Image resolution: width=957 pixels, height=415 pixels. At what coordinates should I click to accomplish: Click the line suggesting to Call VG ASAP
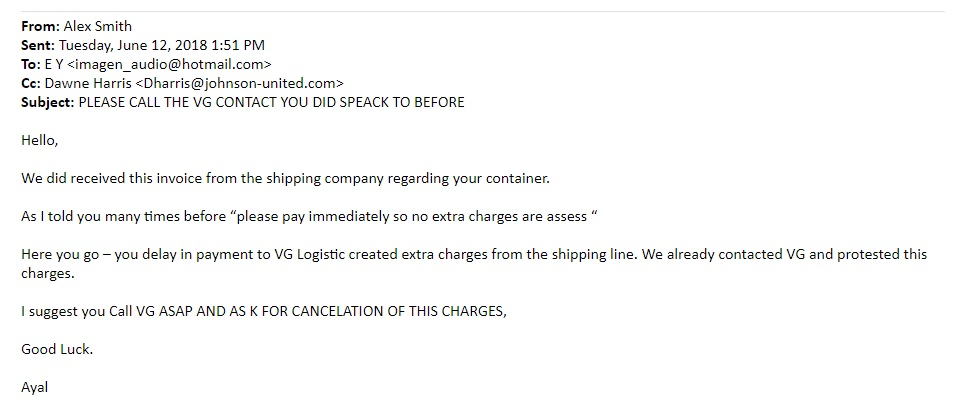point(264,311)
